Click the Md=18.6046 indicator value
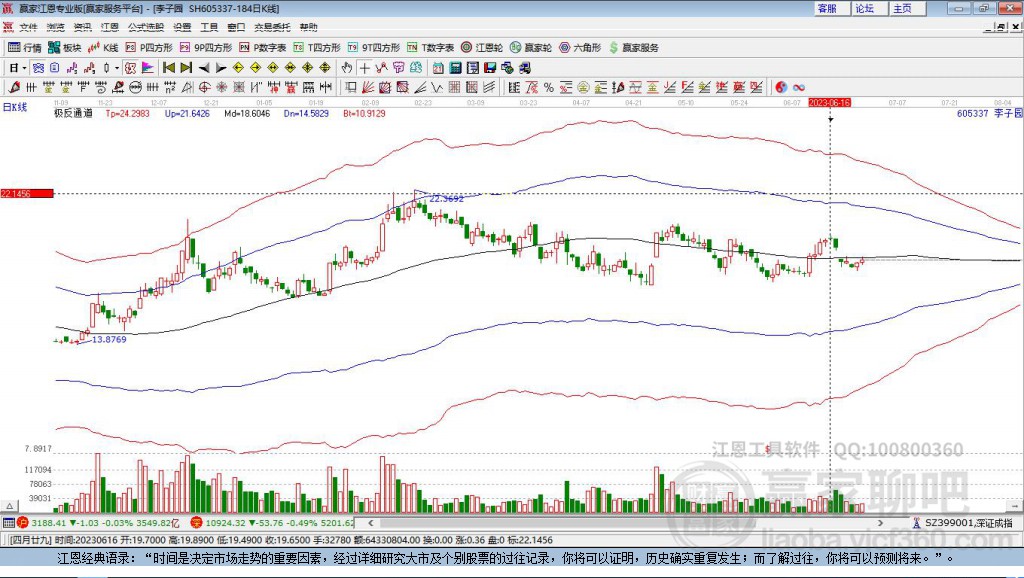This screenshot has width=1024, height=578. (x=247, y=114)
